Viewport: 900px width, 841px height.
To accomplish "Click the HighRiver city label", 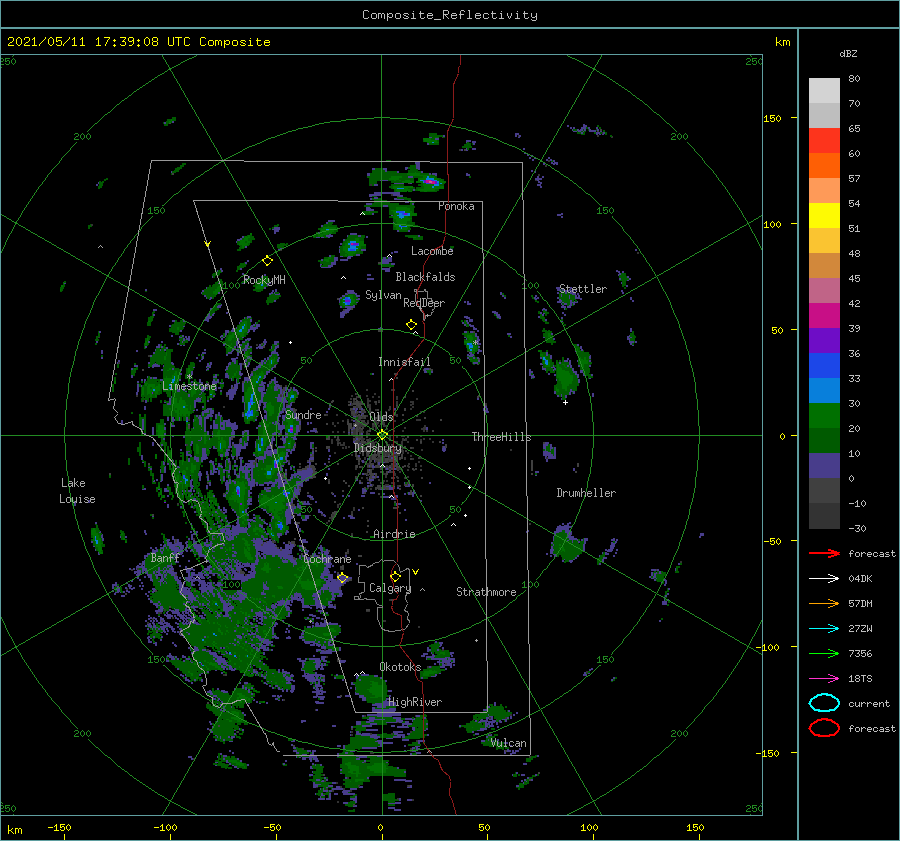I will [x=415, y=702].
